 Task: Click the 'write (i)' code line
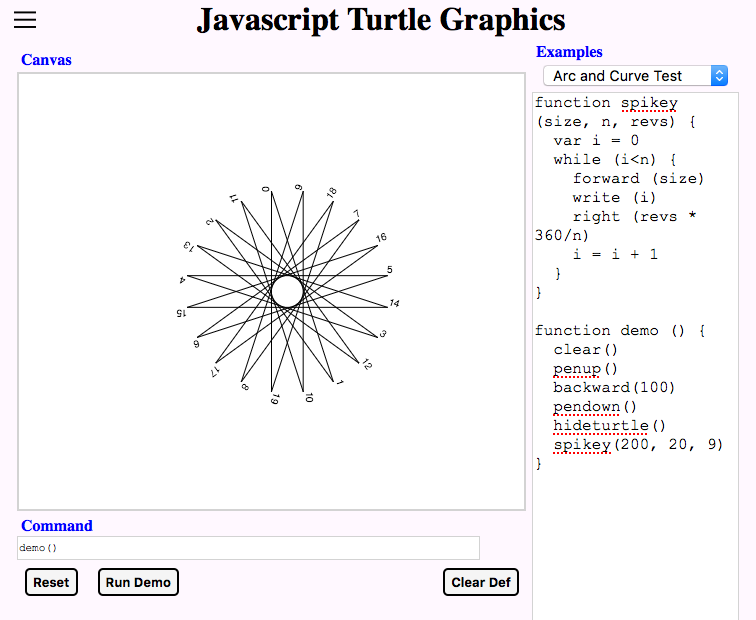pyautogui.click(x=614, y=198)
